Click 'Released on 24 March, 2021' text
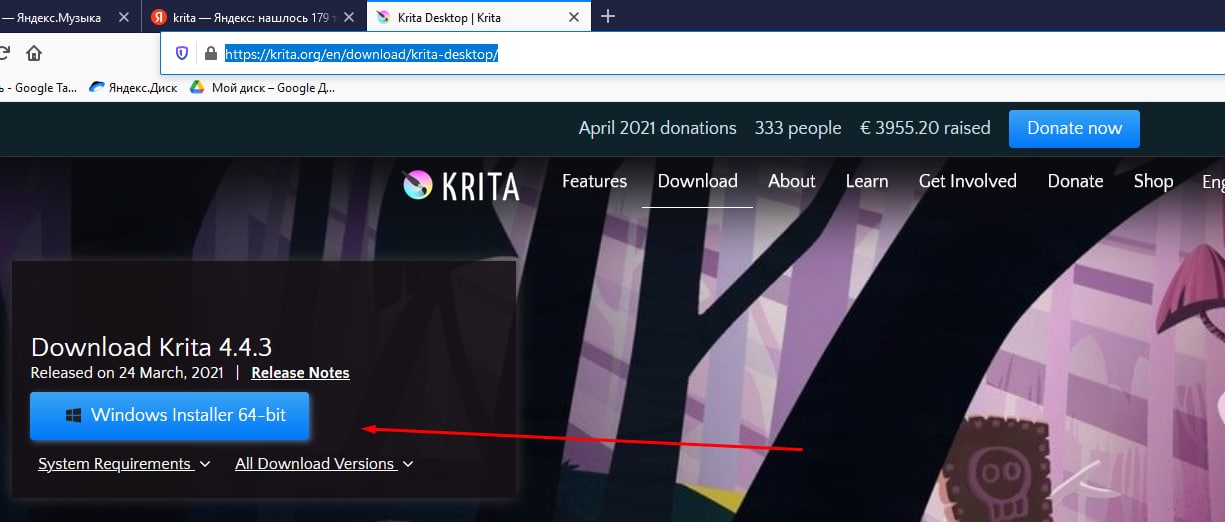 coord(127,373)
